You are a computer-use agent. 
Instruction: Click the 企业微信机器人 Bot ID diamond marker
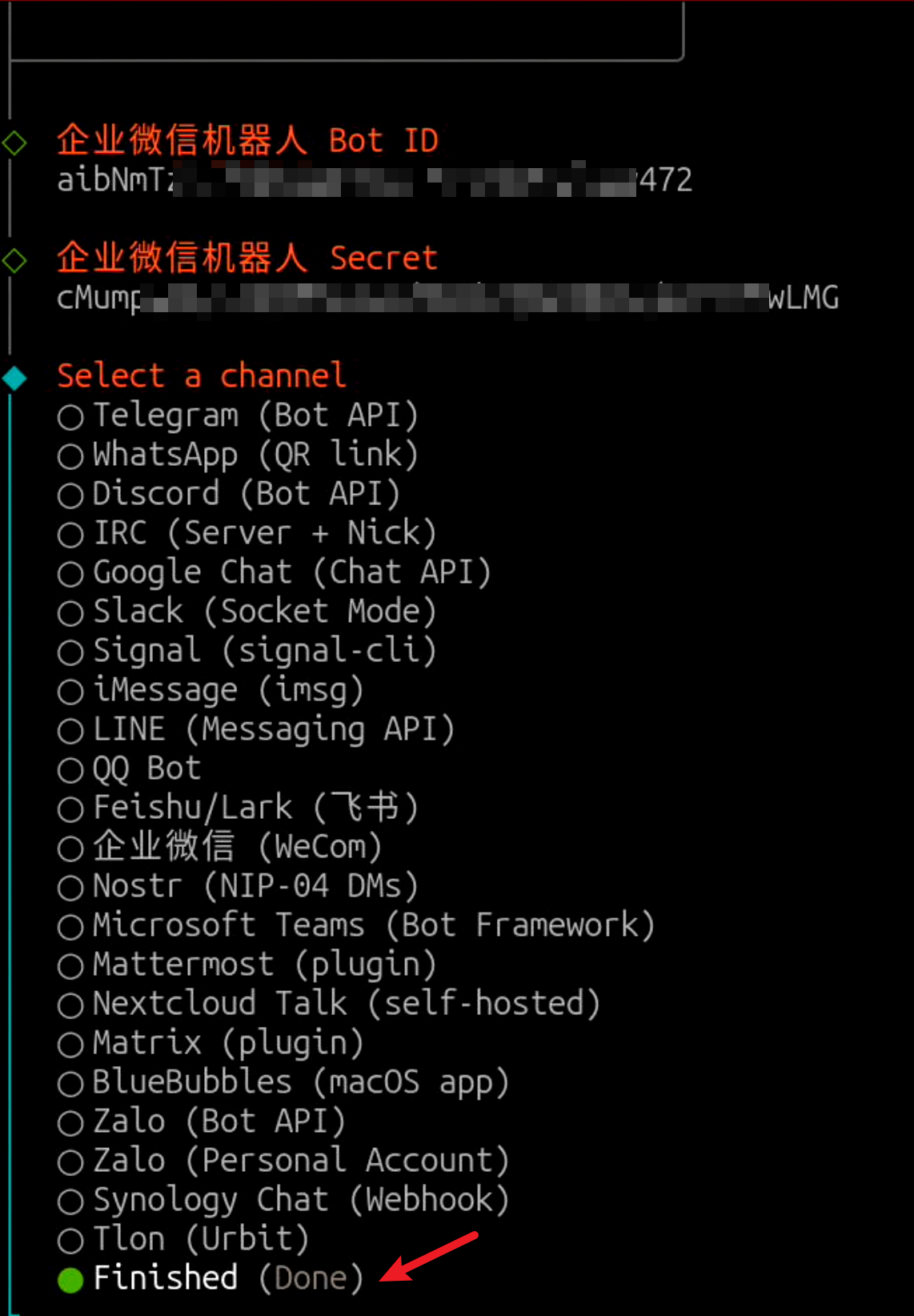pyautogui.click(x=14, y=142)
